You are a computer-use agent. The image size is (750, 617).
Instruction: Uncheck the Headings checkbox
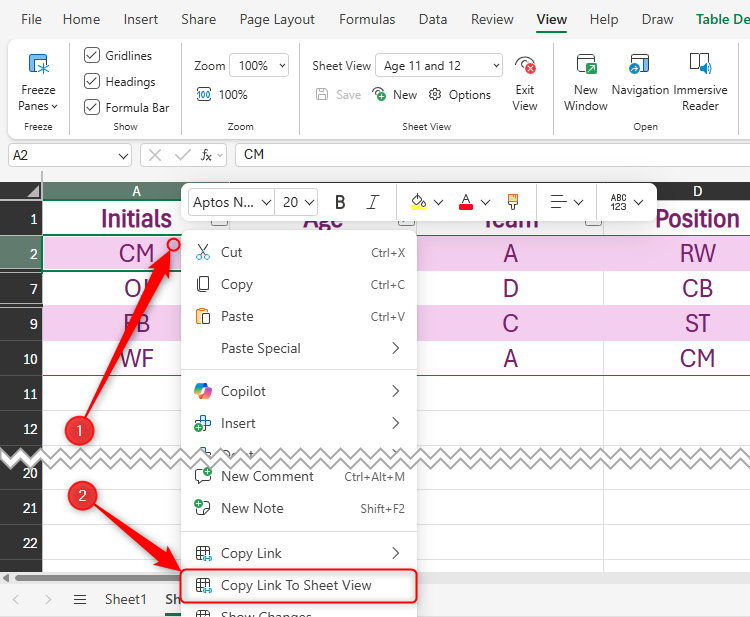tap(92, 81)
